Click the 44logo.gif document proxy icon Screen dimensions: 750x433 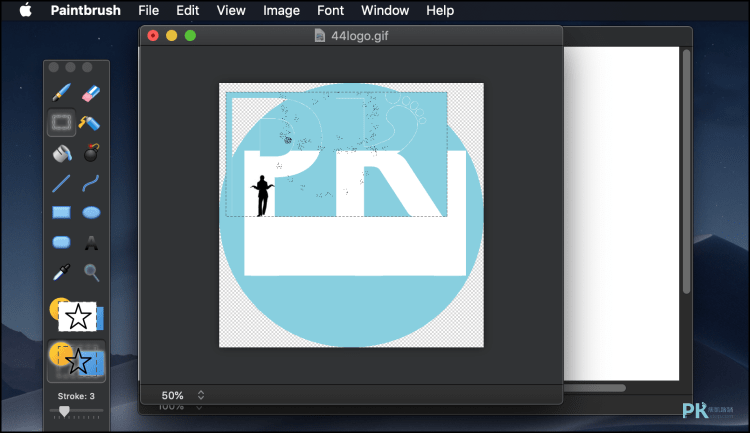coord(320,36)
